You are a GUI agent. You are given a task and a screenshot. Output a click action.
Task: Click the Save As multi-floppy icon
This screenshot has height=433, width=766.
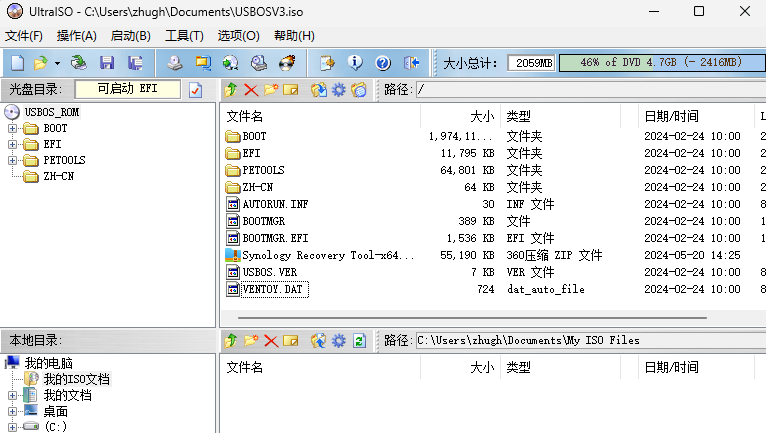pos(135,63)
